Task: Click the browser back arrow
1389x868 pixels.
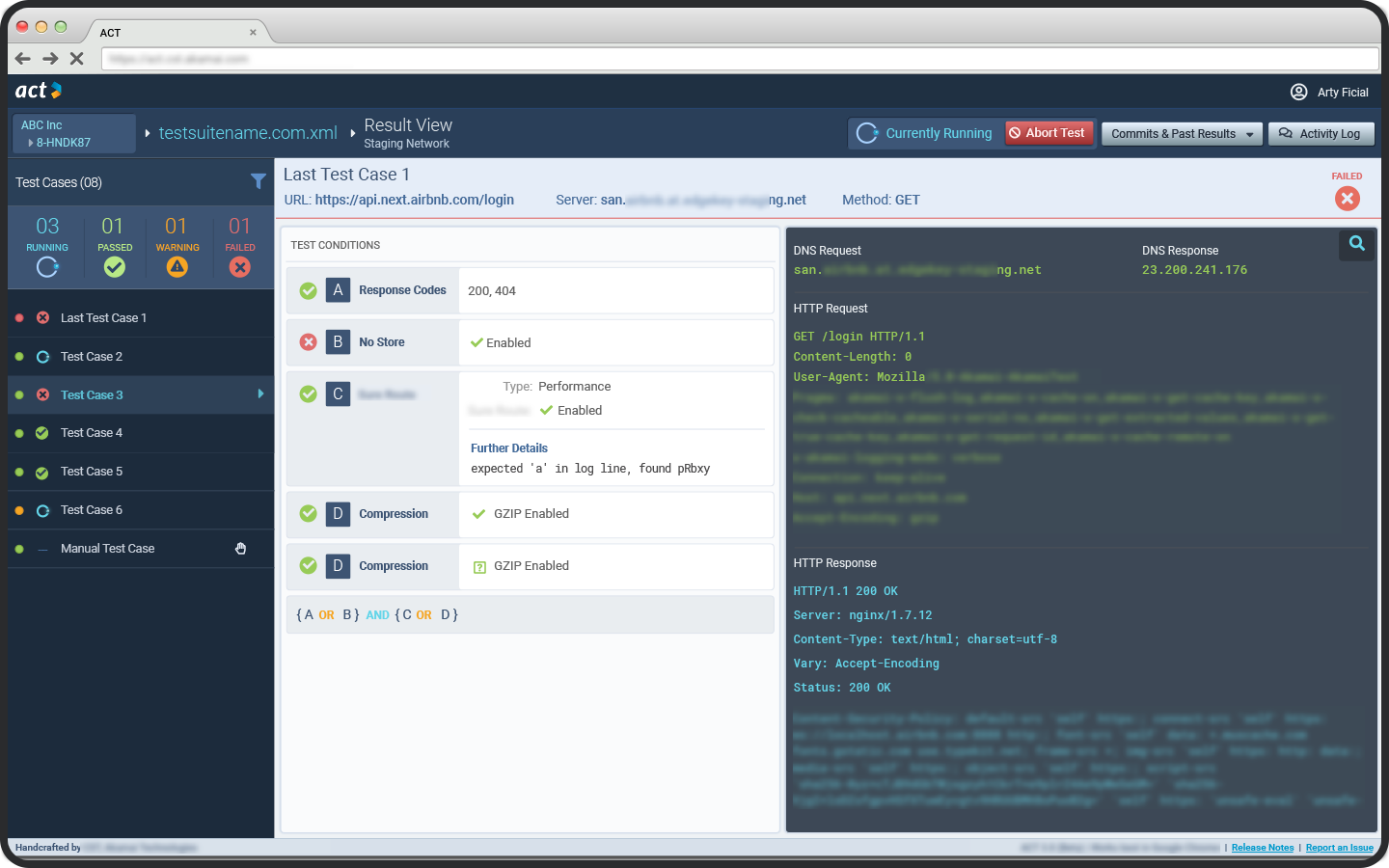Action: click(23, 59)
